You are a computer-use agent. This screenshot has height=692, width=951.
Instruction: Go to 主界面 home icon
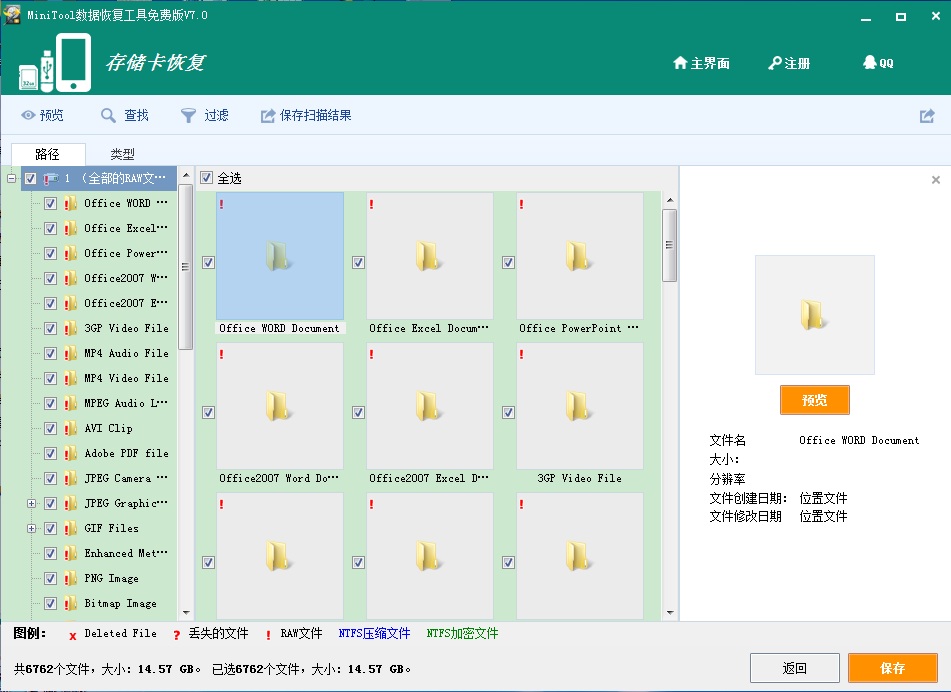(680, 62)
